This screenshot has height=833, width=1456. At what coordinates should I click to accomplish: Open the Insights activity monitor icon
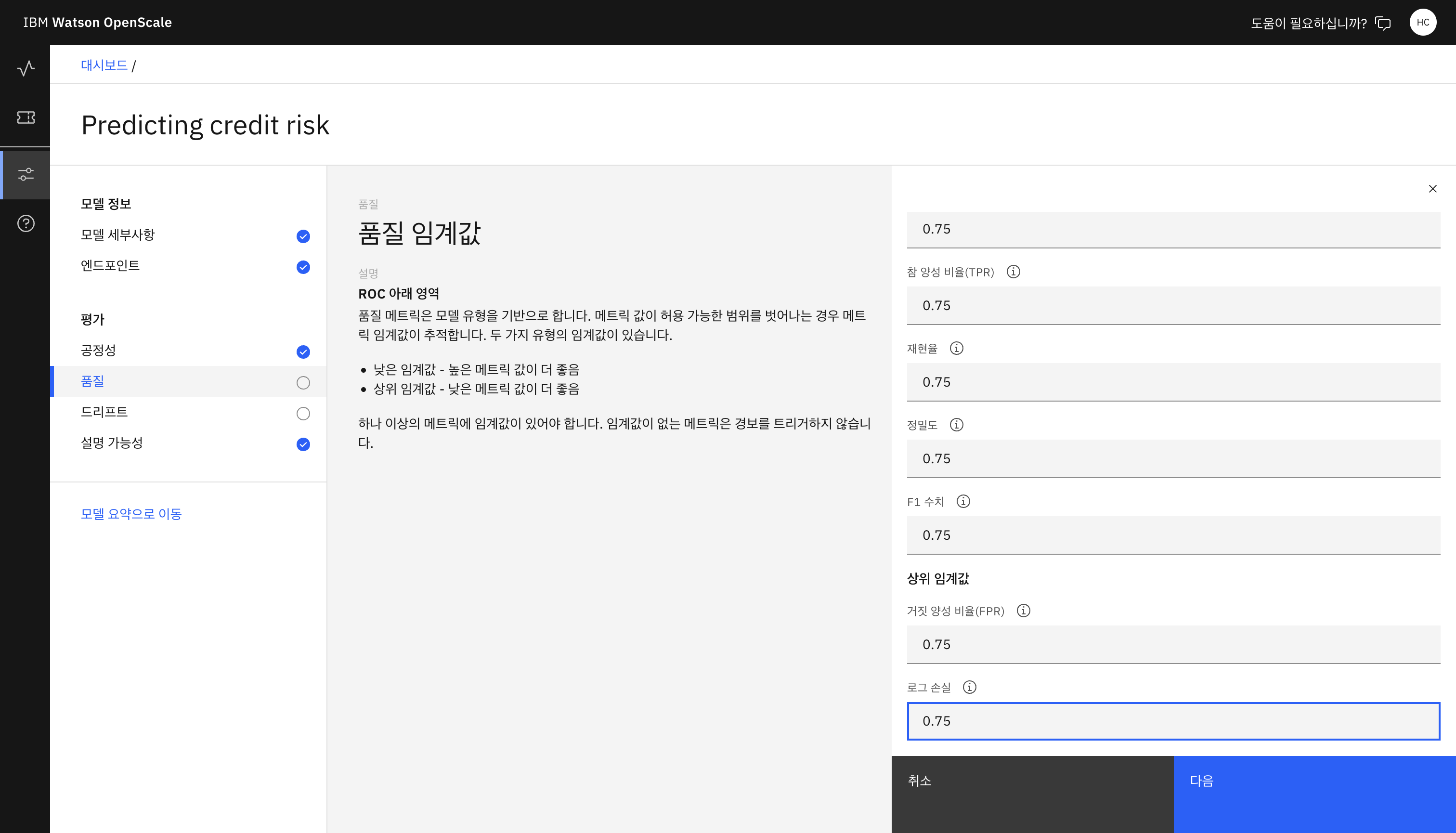point(26,69)
